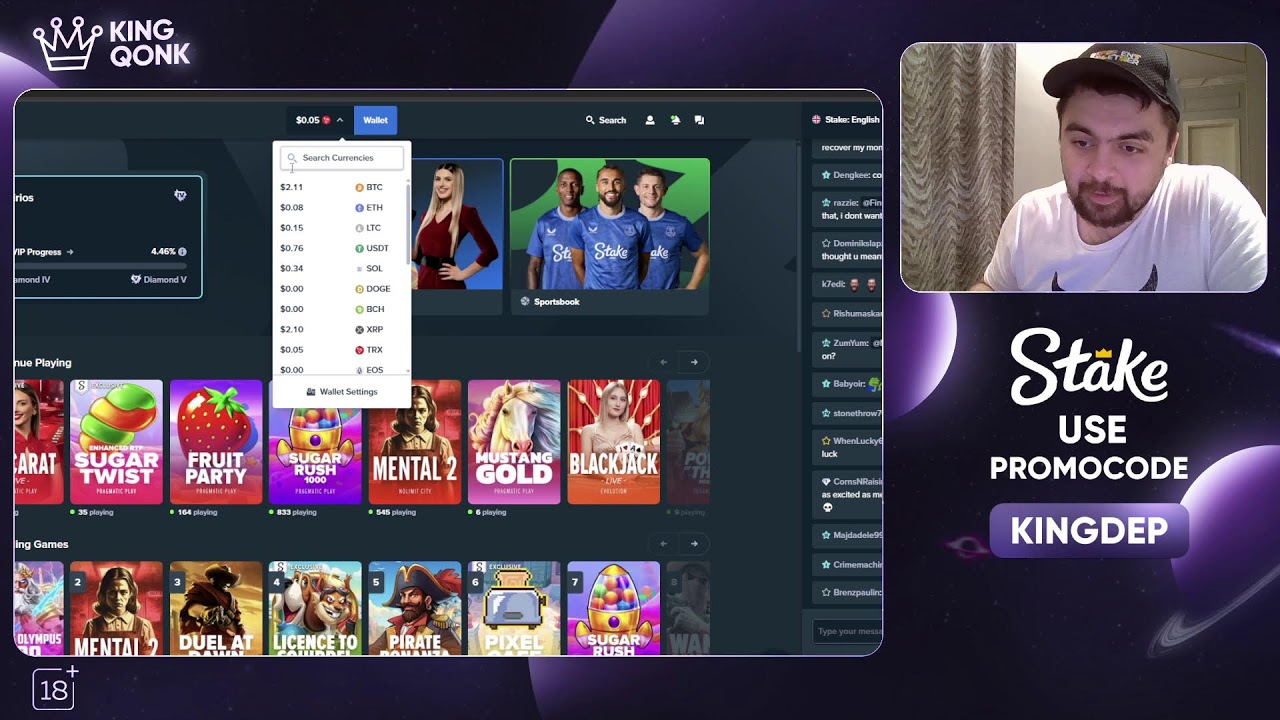The width and height of the screenshot is (1280, 720).
Task: Pick SOL from the wallet dropdown
Action: click(x=340, y=268)
